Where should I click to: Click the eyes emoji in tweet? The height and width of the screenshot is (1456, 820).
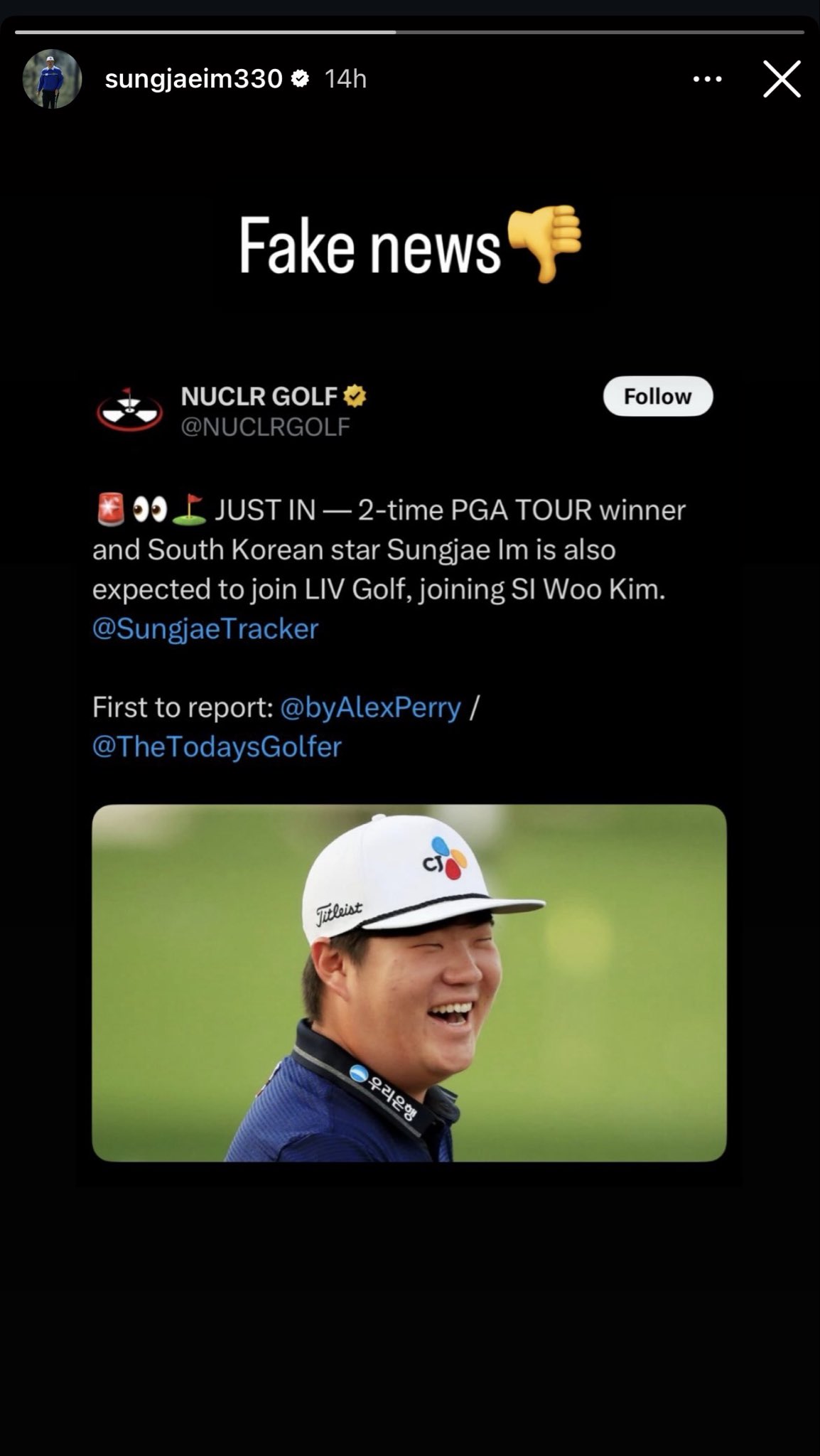point(150,510)
